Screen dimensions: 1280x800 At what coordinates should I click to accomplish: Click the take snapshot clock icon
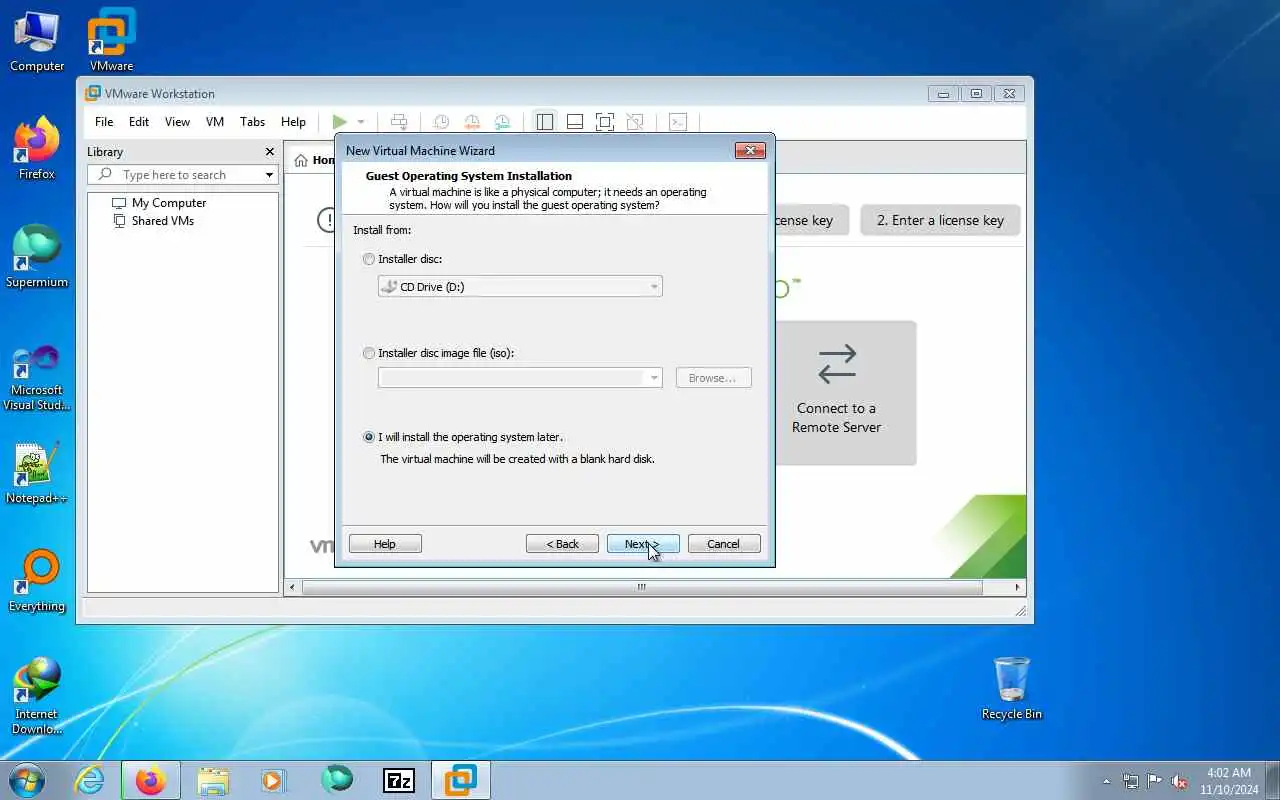pos(441,122)
